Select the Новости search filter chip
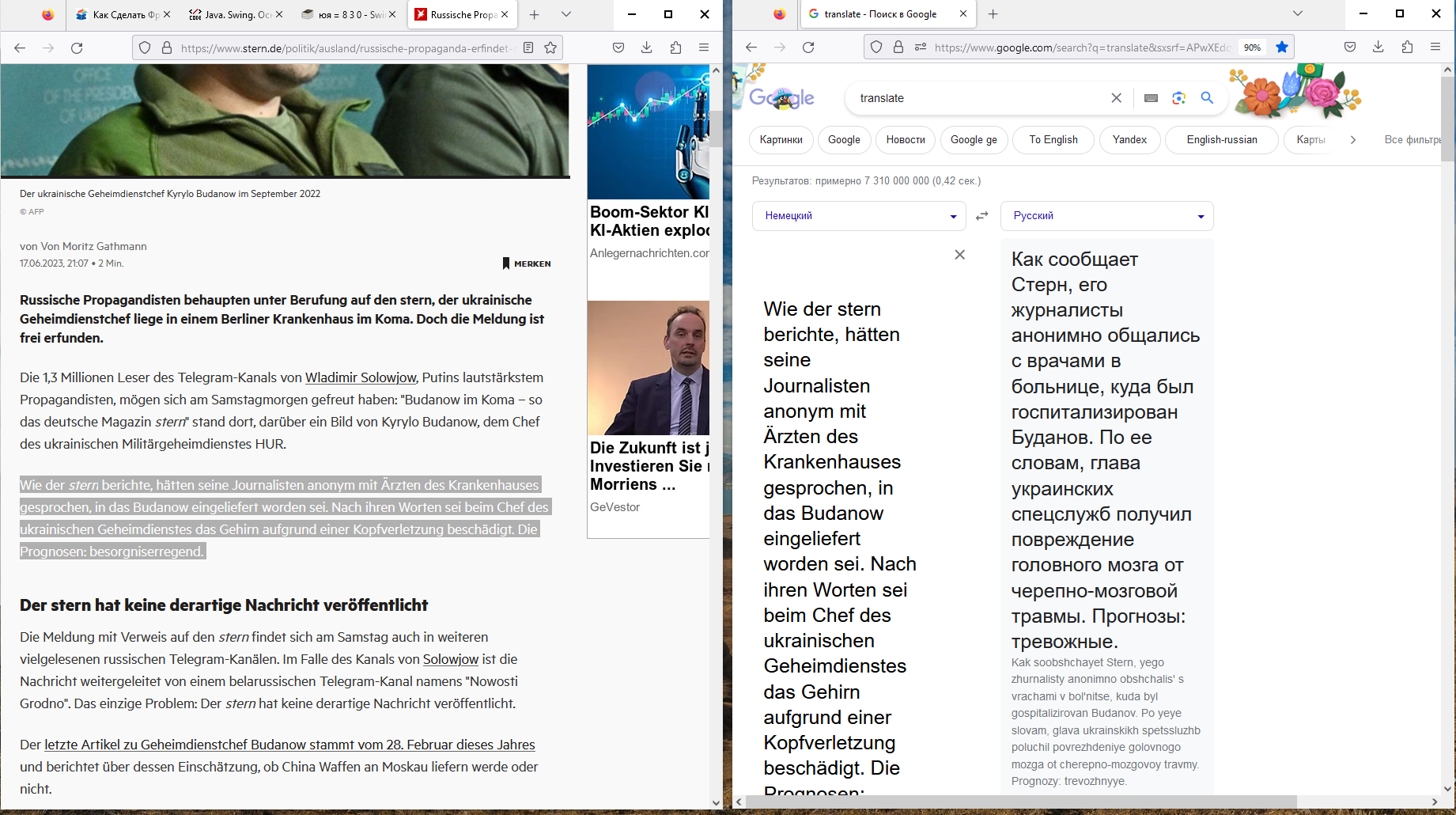Screen dimensions: 1456x815 click(x=906, y=140)
